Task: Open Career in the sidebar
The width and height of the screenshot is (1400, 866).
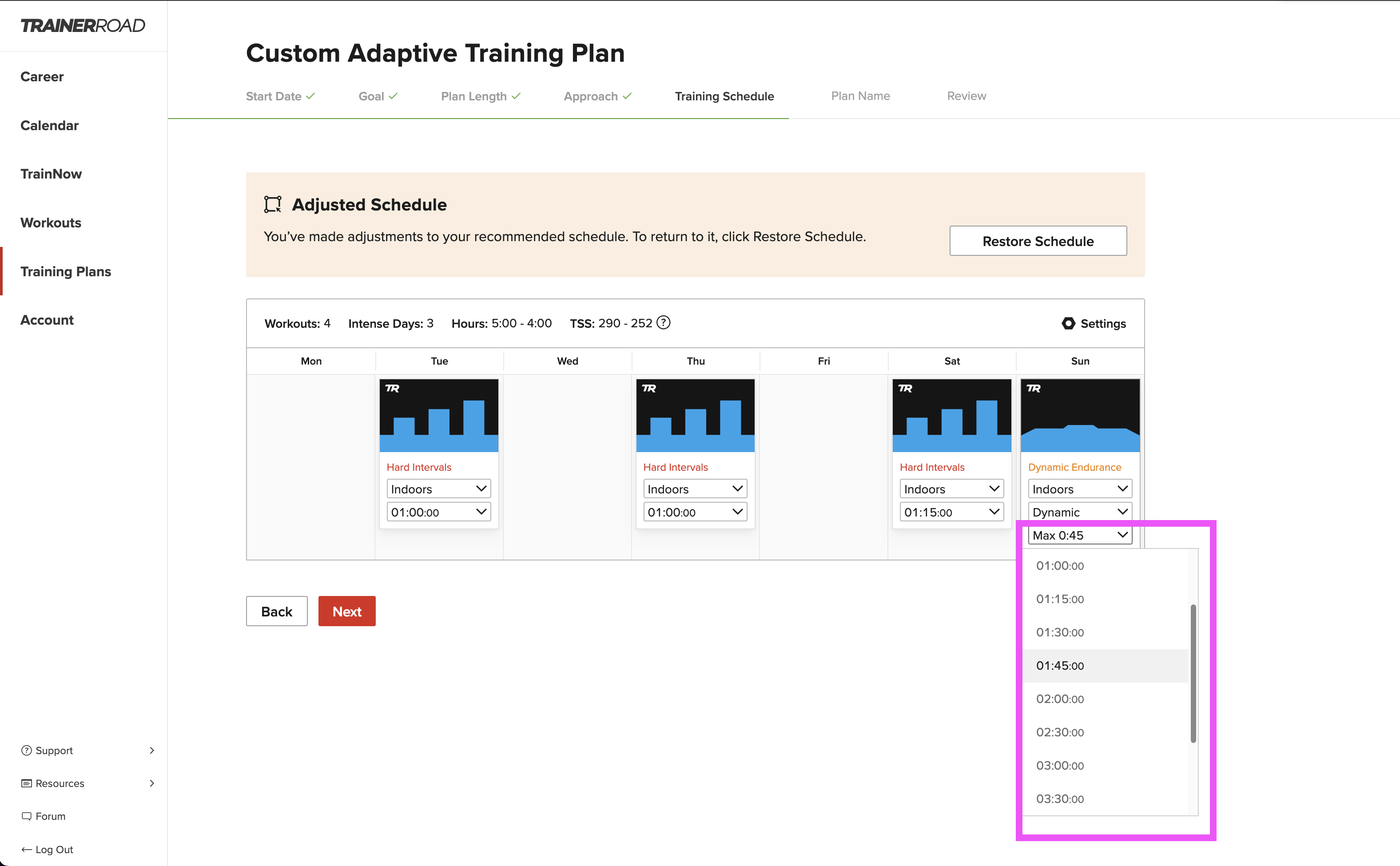Action: point(42,77)
